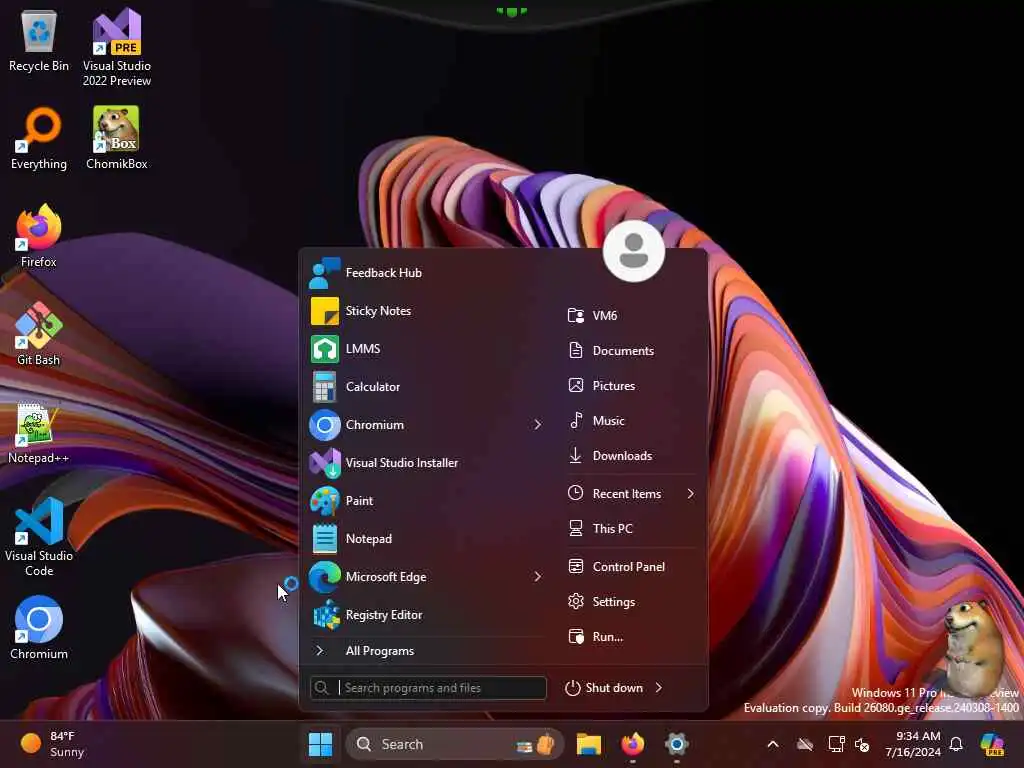Select Visual Studio 2022 Preview desktop icon
Image resolution: width=1024 pixels, height=768 pixels.
(x=117, y=47)
